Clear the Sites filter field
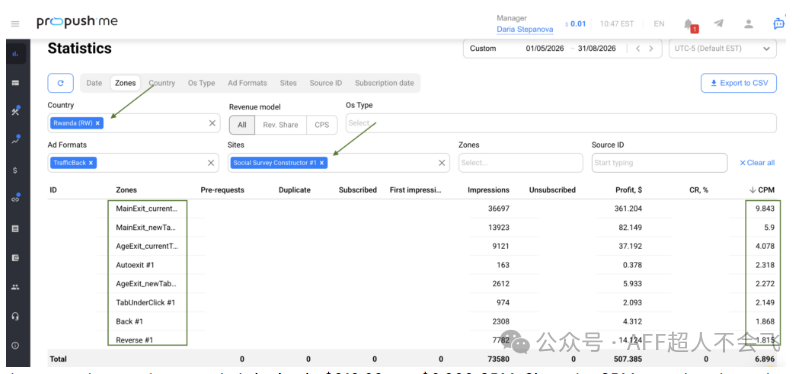 click(442, 163)
